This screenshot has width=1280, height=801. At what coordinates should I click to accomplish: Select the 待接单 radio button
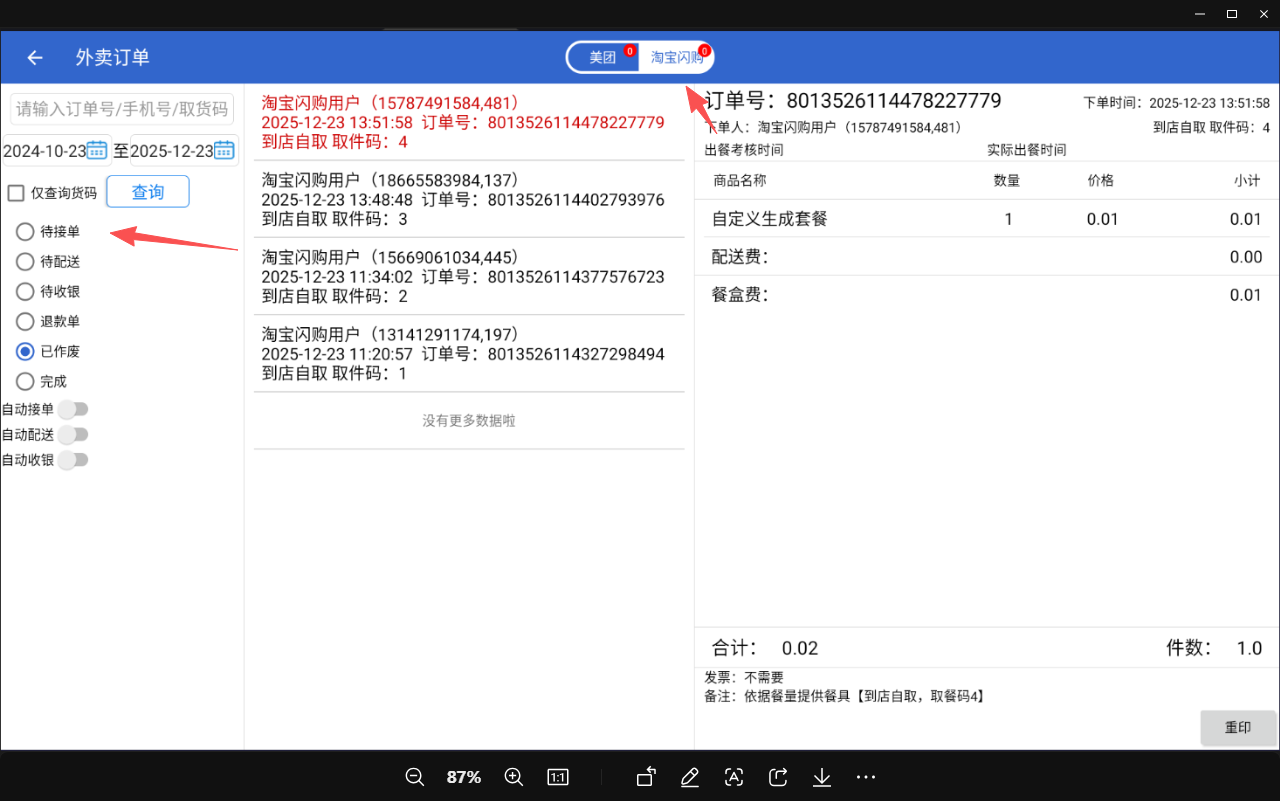point(25,232)
